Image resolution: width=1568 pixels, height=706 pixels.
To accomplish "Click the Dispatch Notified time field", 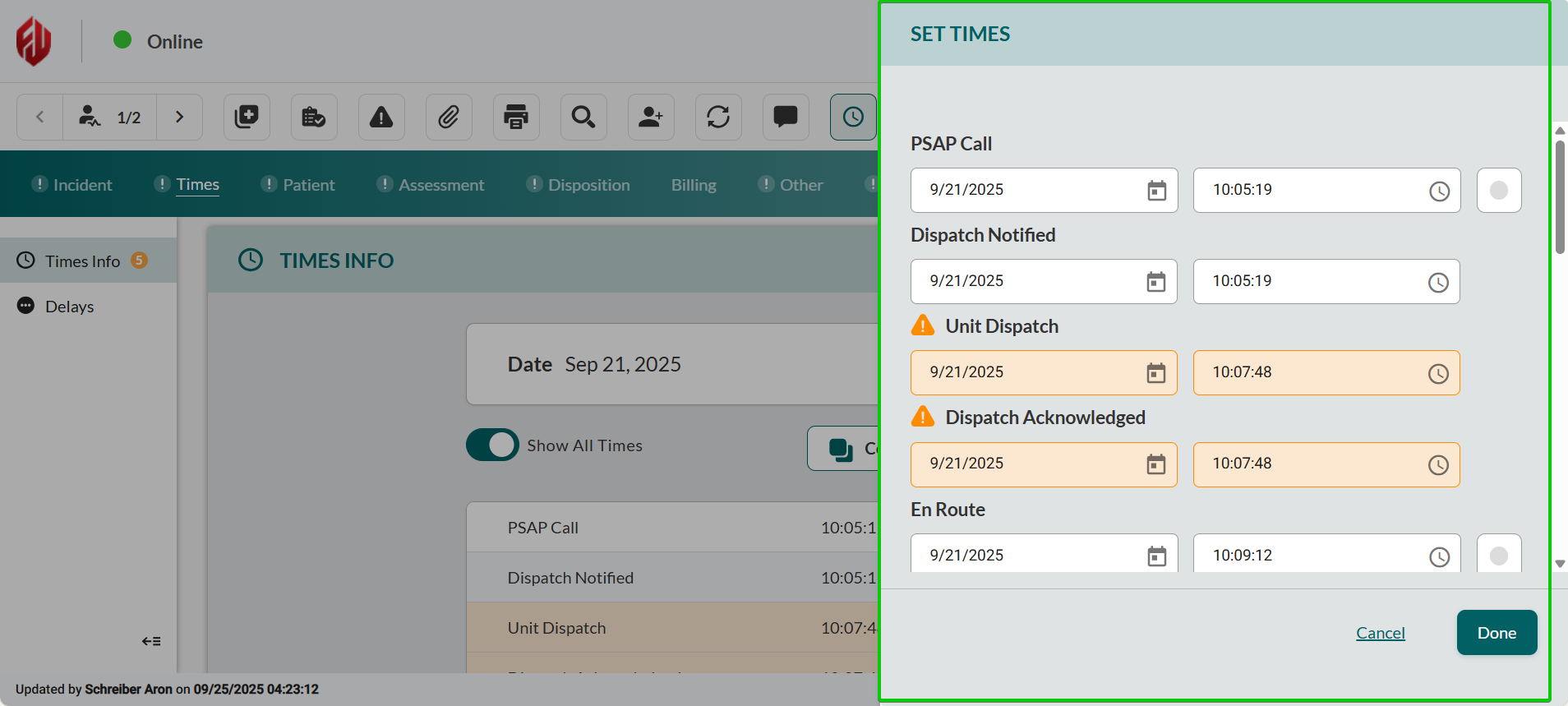I will [x=1315, y=281].
